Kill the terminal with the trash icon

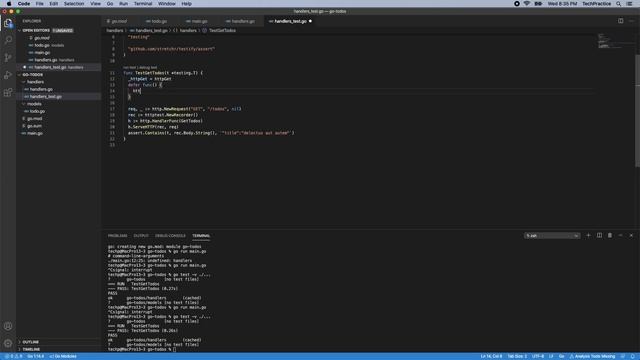(610, 236)
